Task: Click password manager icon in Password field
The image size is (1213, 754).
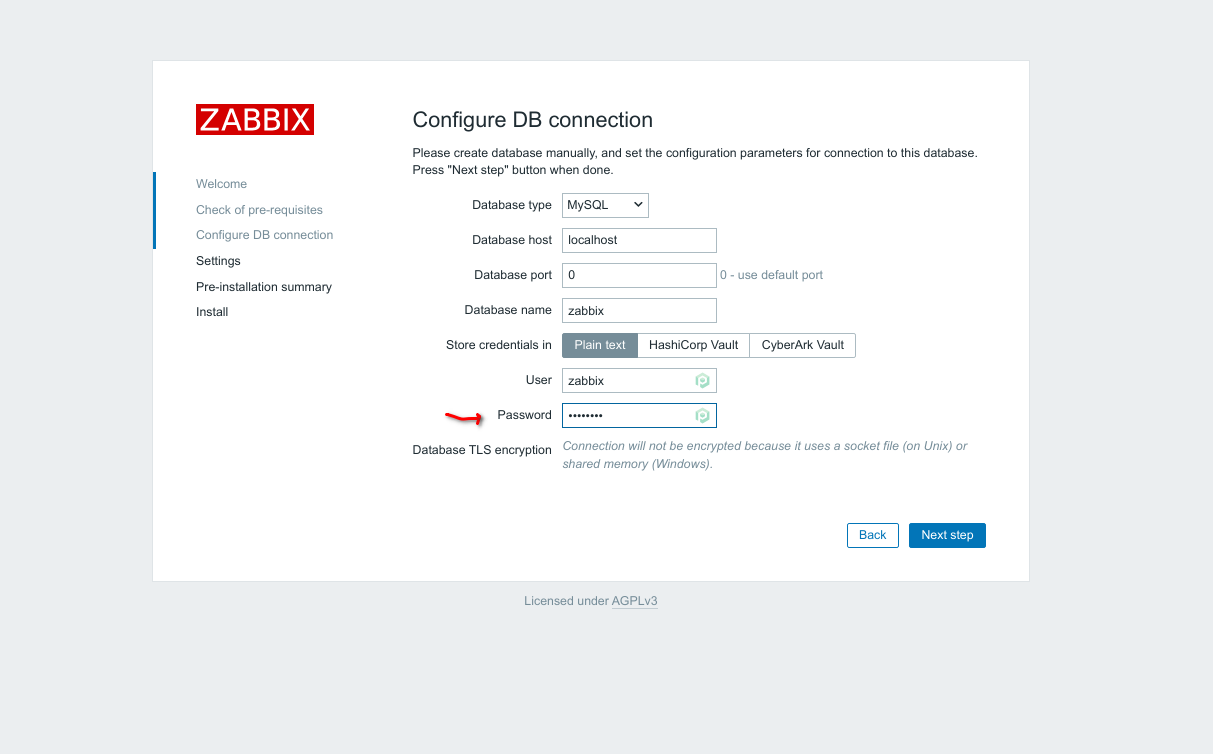Action: 702,416
